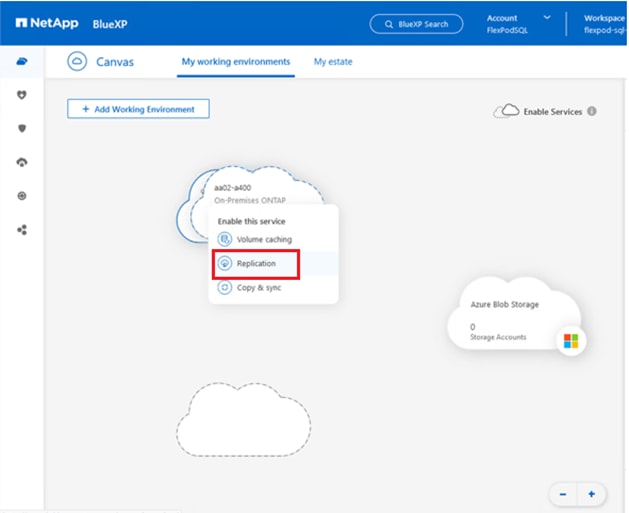The width and height of the screenshot is (629, 513).
Task: Click the Enable Services info icon
Action: pos(592,111)
